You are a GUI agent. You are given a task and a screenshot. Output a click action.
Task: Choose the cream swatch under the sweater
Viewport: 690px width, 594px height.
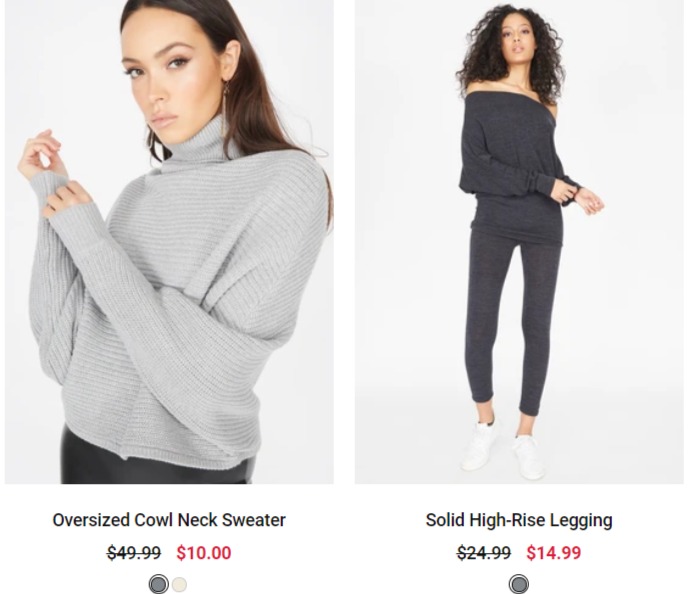coord(180,584)
